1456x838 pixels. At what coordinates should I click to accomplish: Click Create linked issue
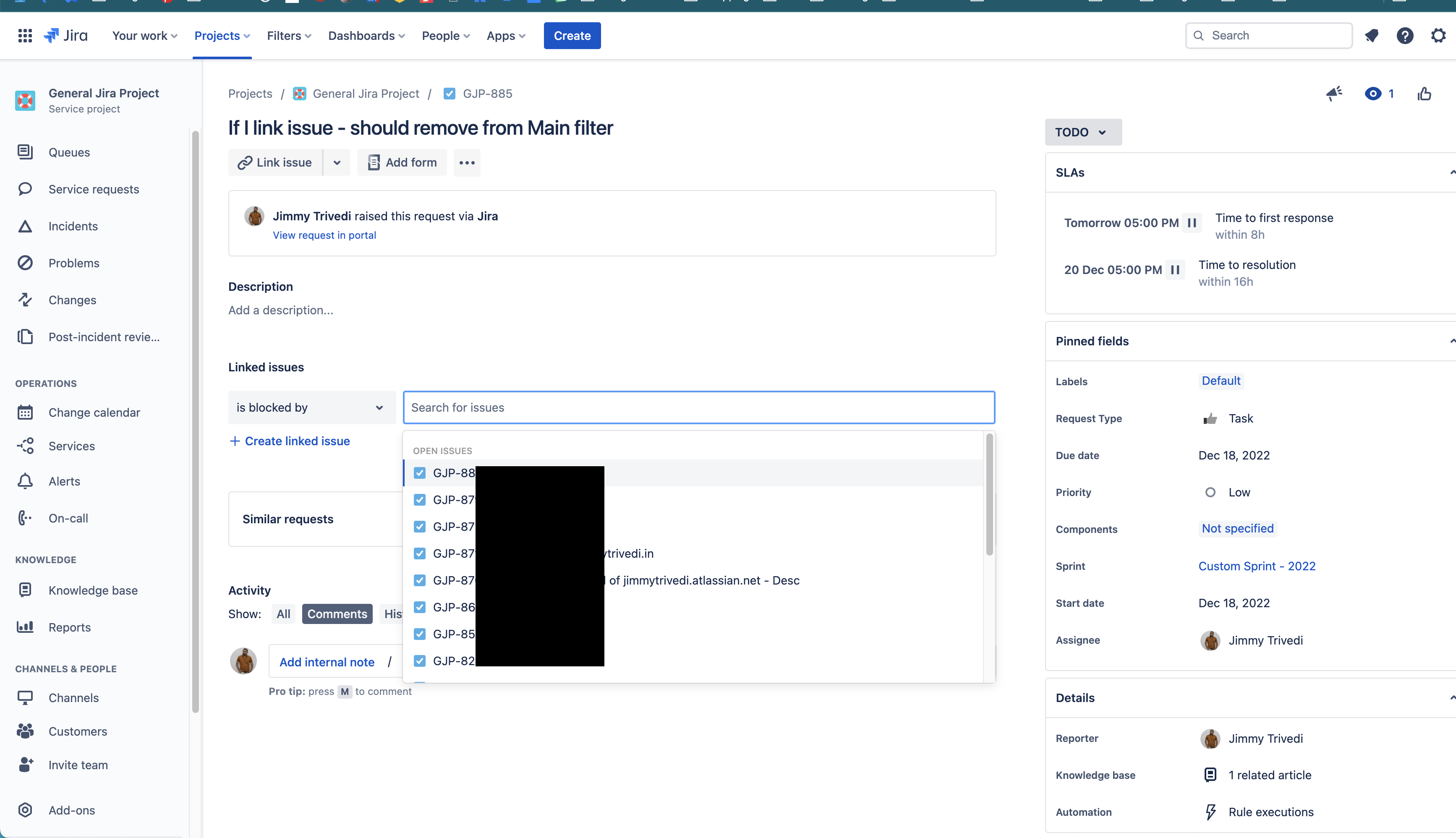[x=290, y=441]
